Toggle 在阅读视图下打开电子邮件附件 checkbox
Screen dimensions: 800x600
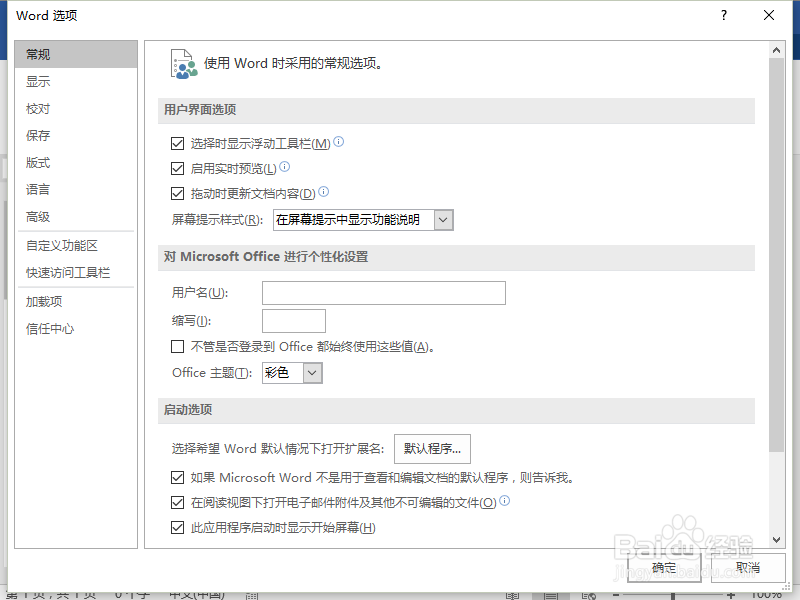click(178, 503)
